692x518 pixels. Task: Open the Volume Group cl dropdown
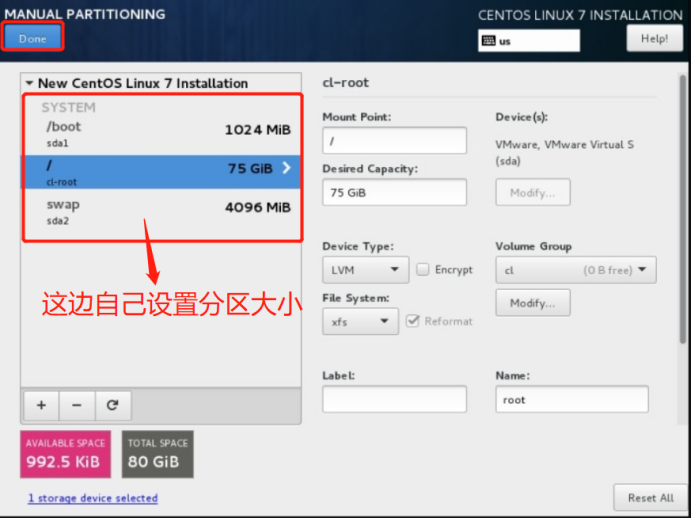point(575,270)
